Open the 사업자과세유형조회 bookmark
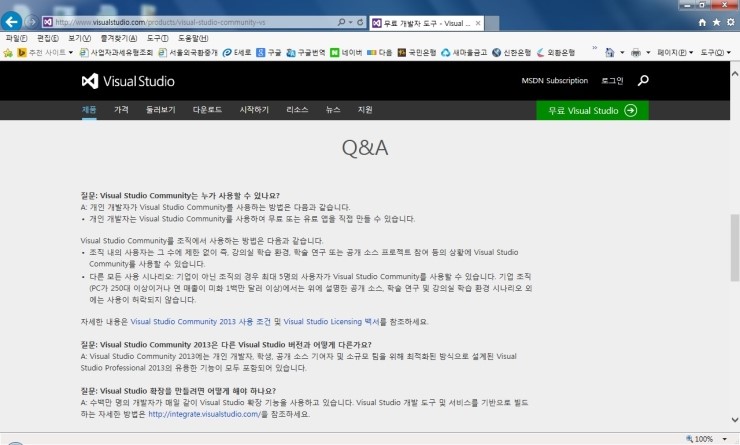The width and height of the screenshot is (740, 445). 116,52
